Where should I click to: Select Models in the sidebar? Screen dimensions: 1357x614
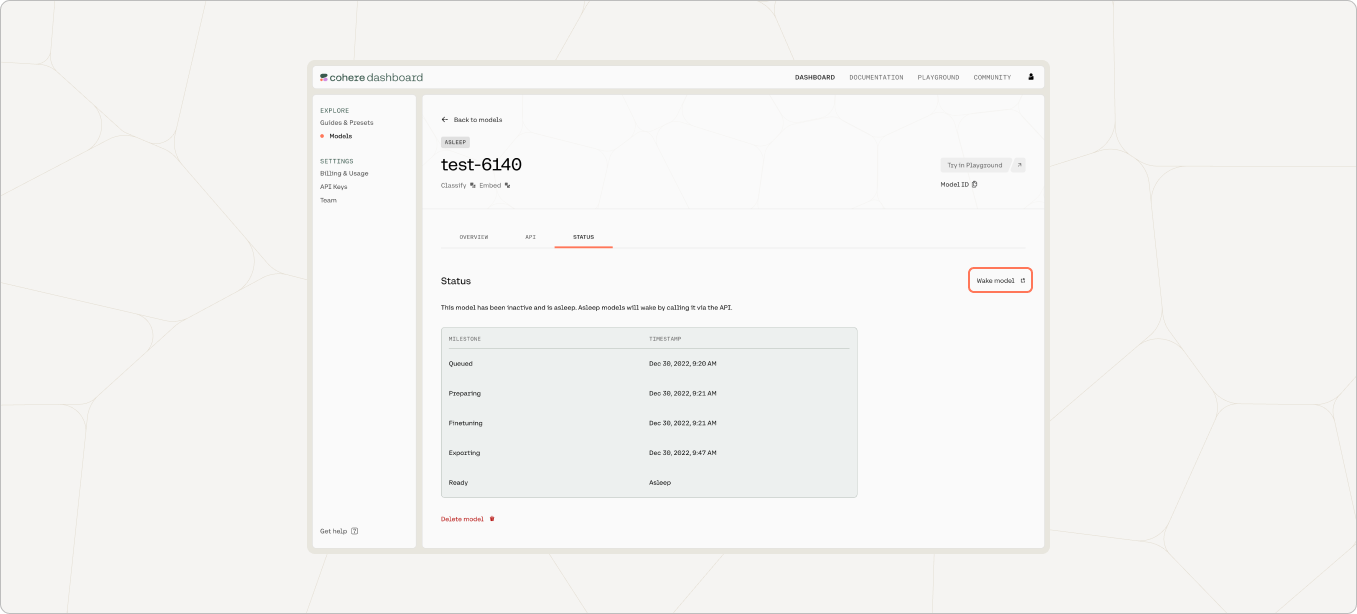click(341, 136)
